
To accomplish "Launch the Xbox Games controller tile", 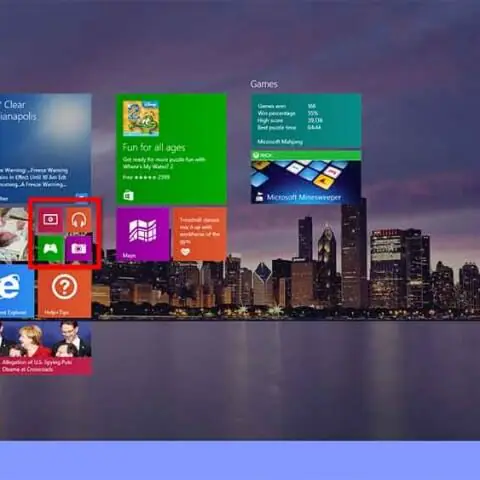I will [x=50, y=248].
